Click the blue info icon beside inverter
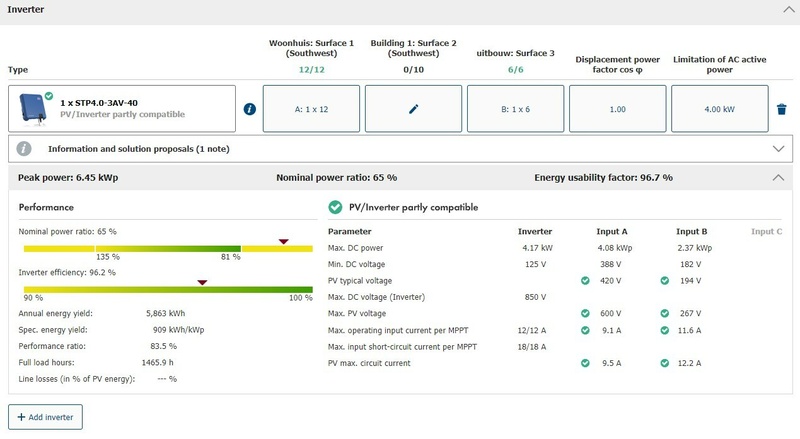The image size is (800, 439). [250, 109]
